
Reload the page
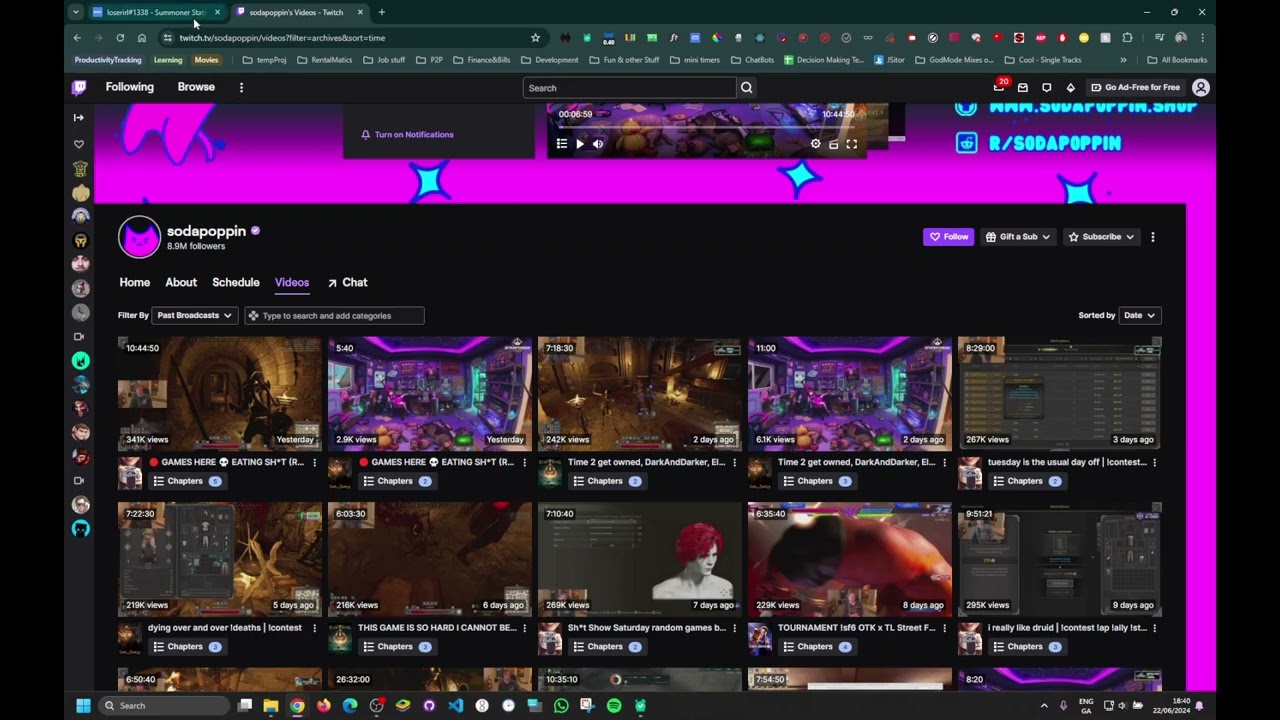click(120, 38)
